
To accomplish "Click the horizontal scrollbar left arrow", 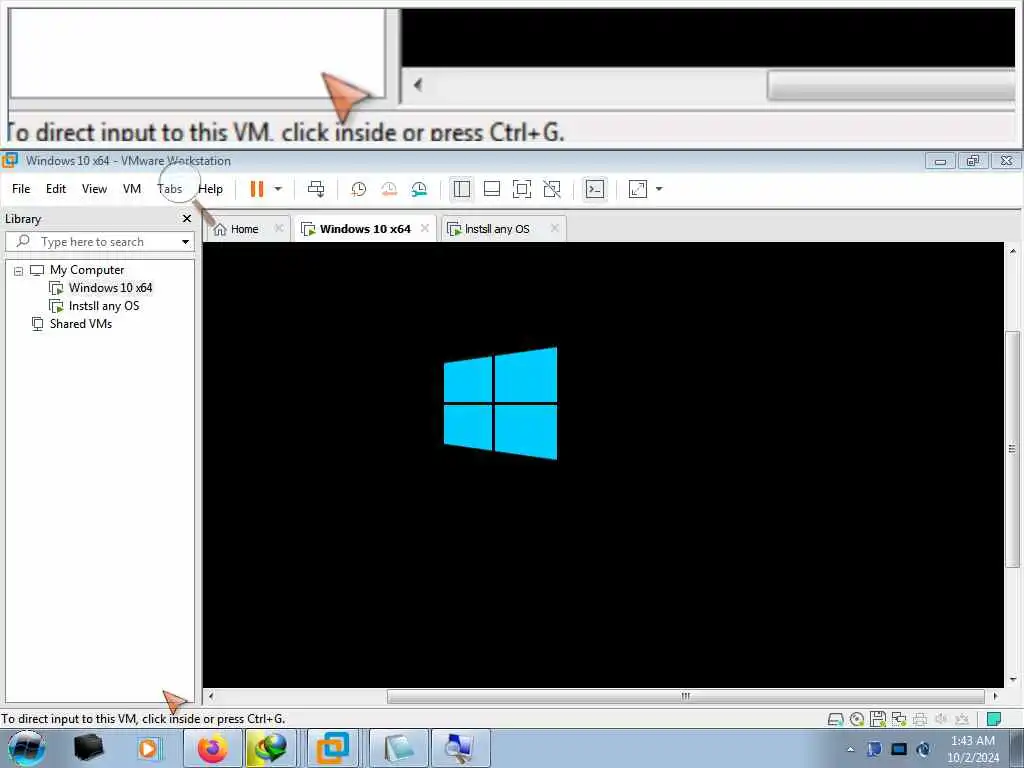I will coord(211,696).
